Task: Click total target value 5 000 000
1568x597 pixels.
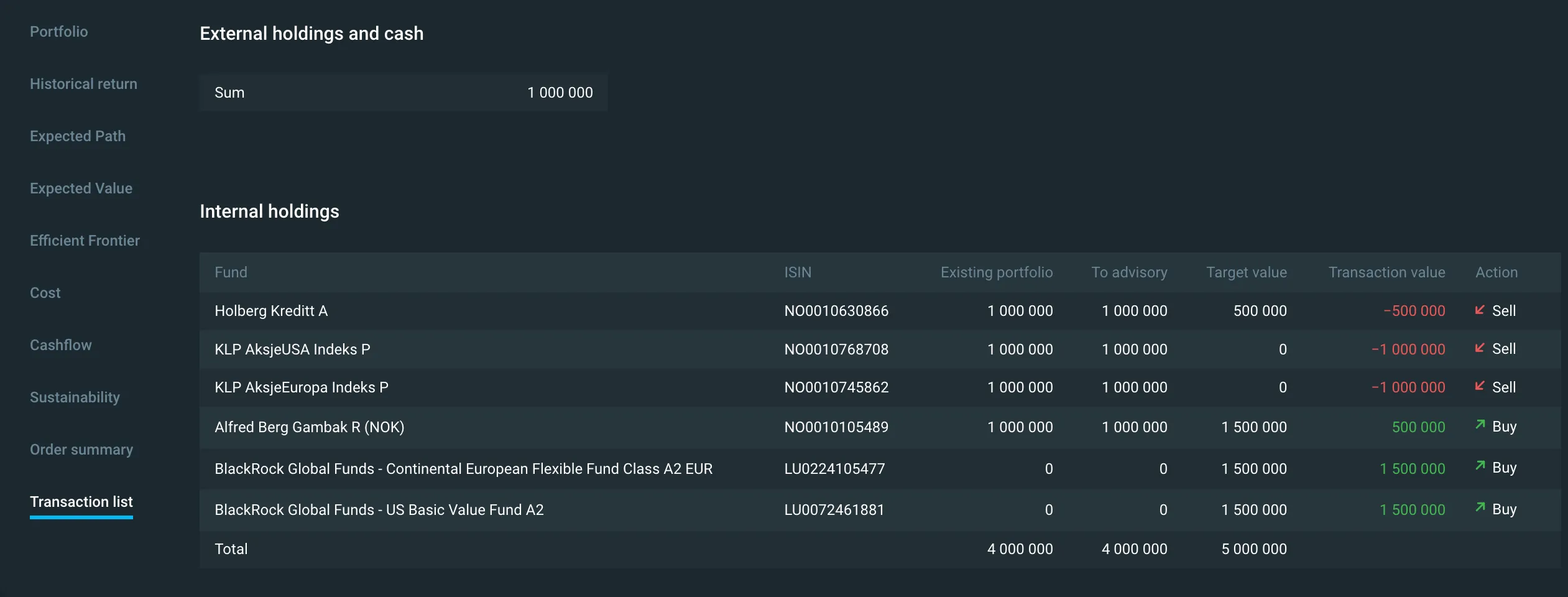Action: pos(1254,549)
